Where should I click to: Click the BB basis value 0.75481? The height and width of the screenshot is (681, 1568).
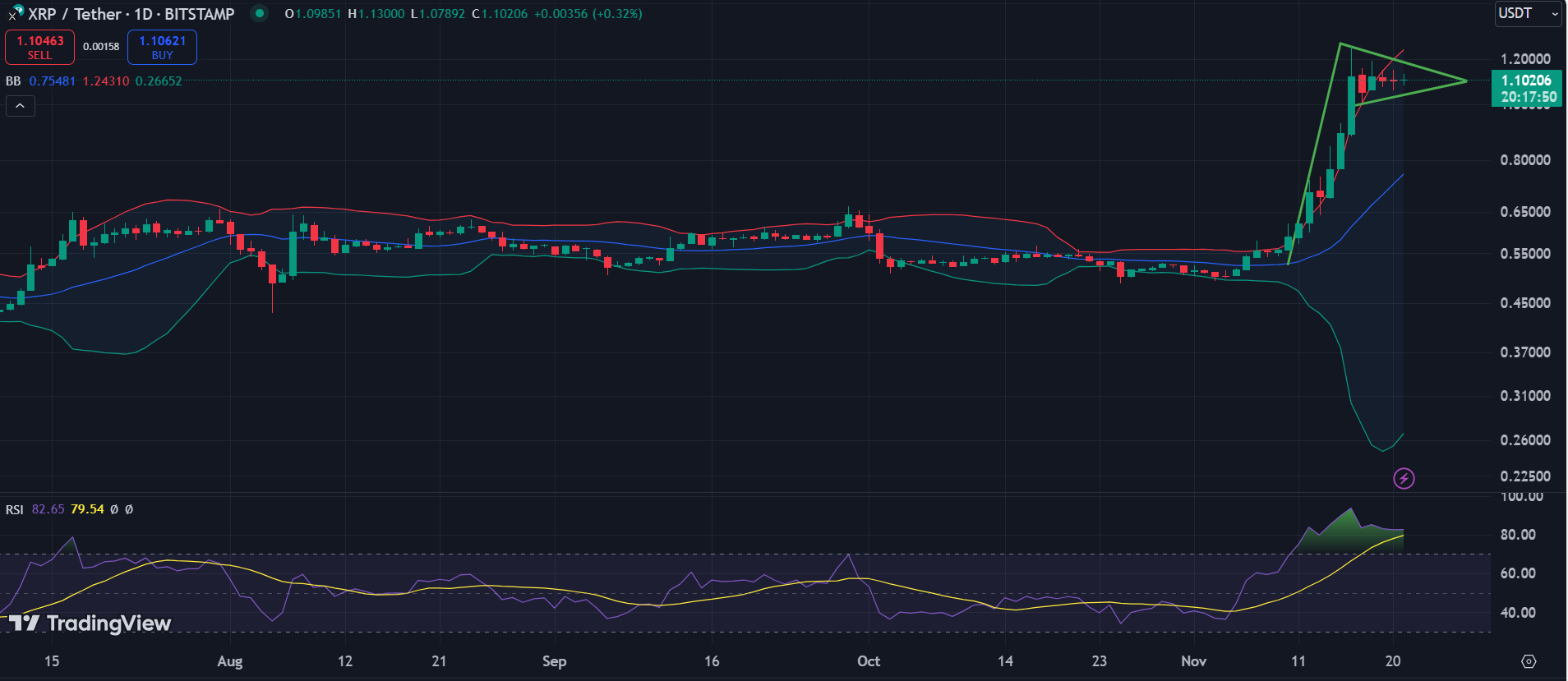coord(53,81)
